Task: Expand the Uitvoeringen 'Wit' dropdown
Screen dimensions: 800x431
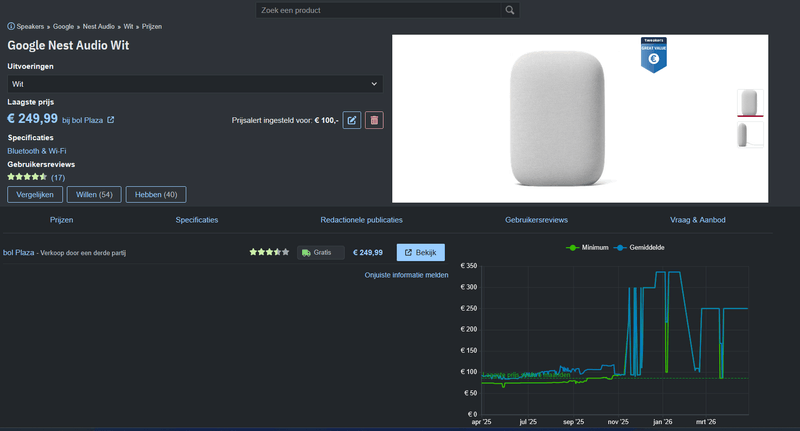Action: click(x=195, y=84)
